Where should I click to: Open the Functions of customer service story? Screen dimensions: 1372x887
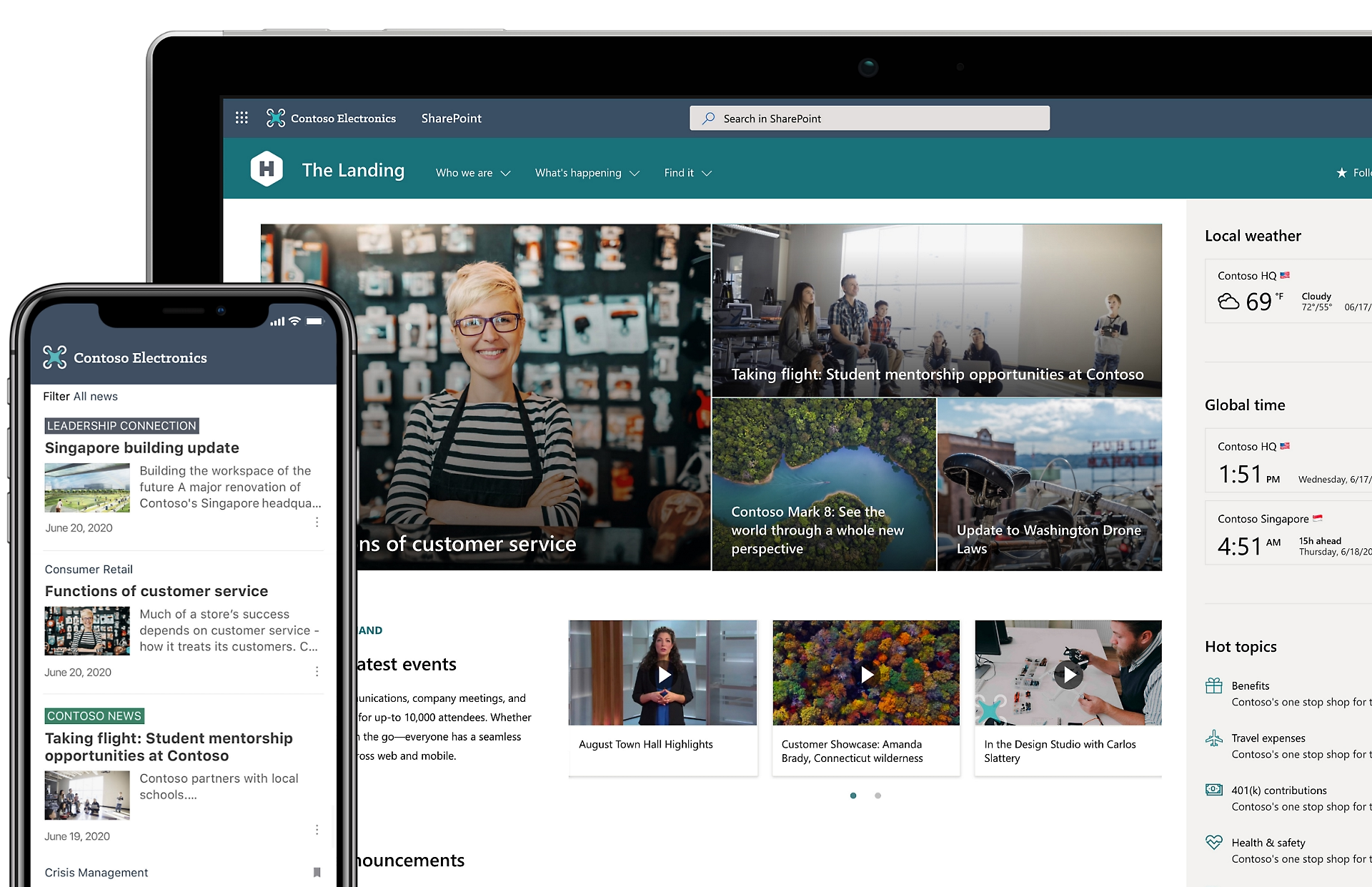point(156,590)
